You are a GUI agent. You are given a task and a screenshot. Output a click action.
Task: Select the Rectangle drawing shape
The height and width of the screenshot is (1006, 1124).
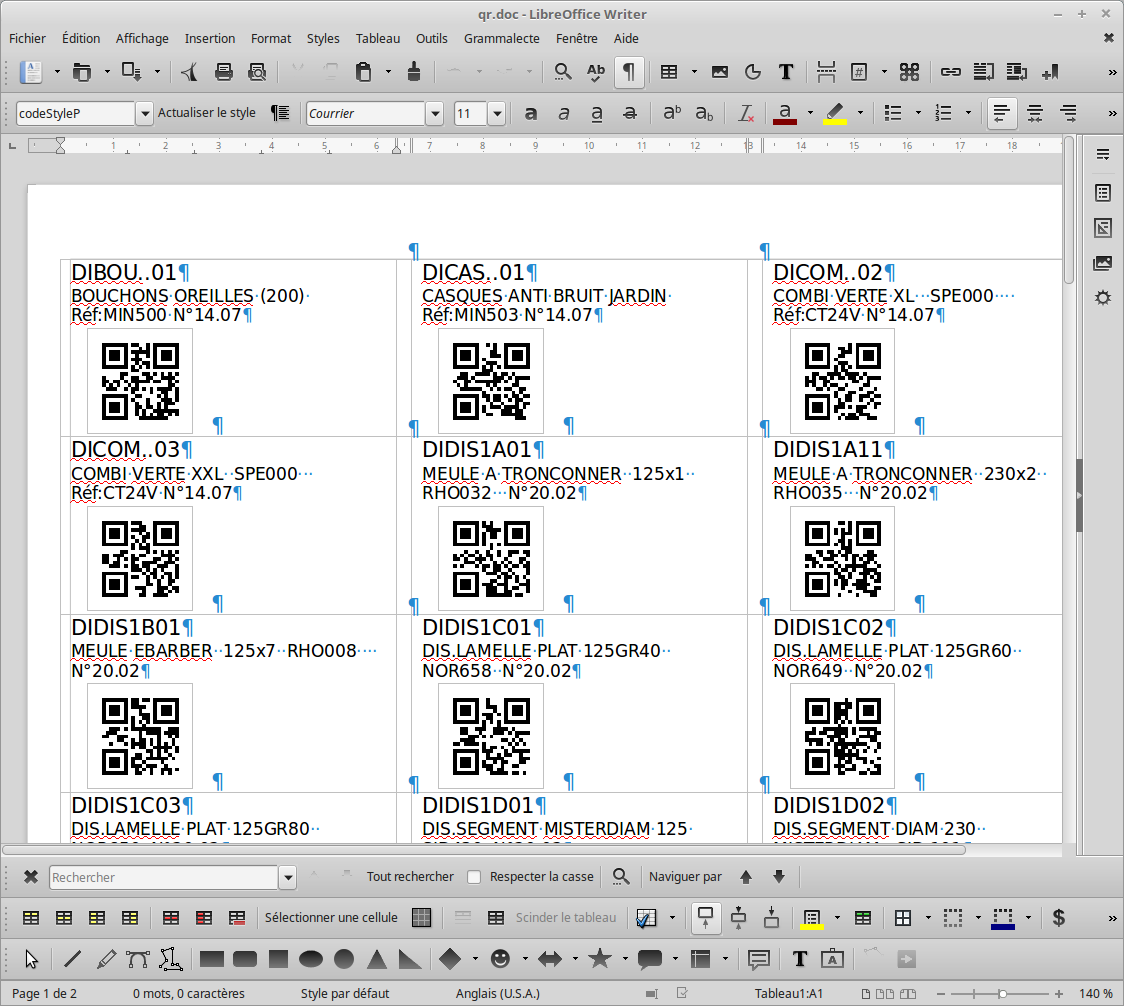(211, 959)
